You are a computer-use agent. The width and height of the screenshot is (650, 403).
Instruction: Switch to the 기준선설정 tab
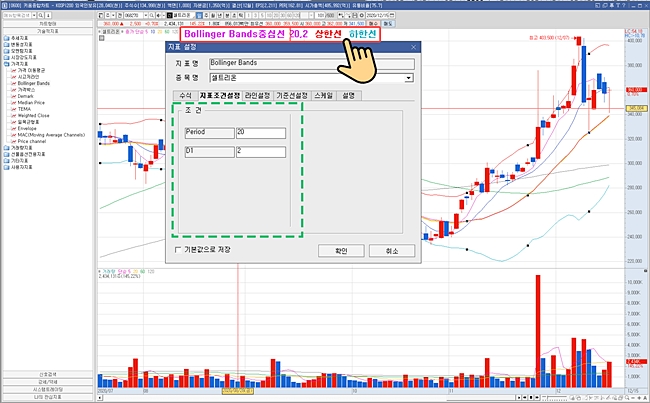coord(292,96)
